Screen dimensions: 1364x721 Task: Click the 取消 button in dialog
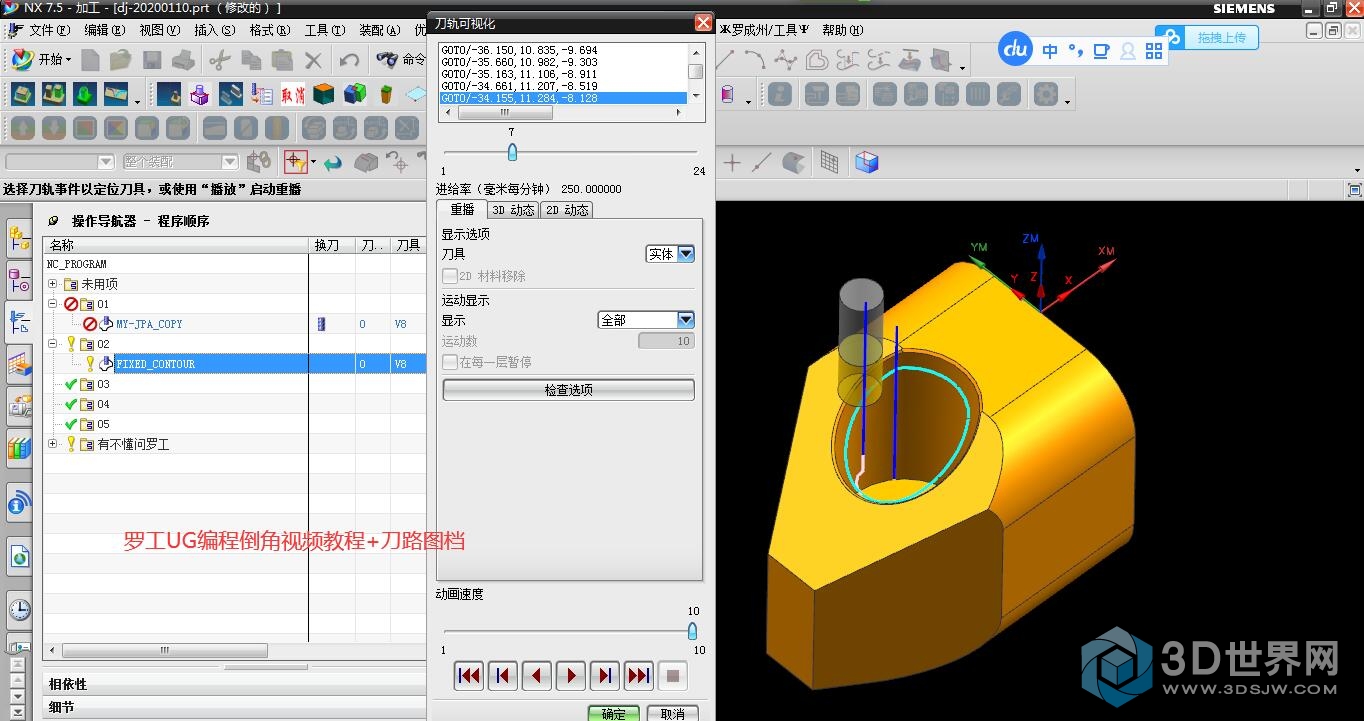673,713
